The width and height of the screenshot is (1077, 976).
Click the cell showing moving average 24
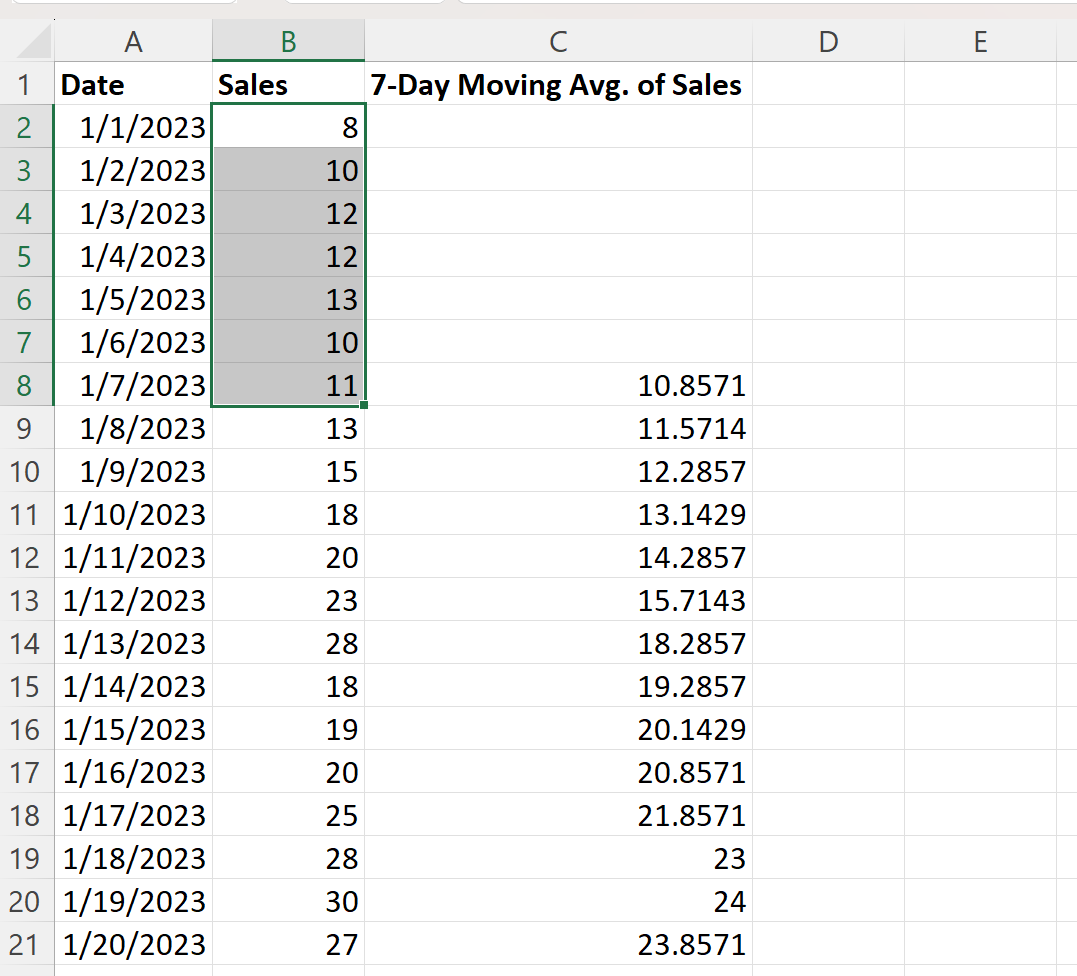pyautogui.click(x=558, y=901)
